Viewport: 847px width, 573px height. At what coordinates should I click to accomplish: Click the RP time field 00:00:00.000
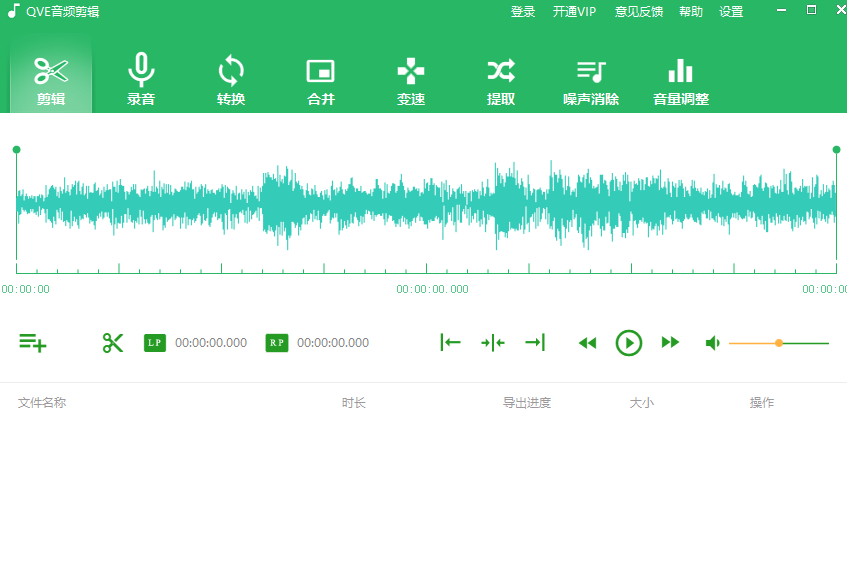333,343
